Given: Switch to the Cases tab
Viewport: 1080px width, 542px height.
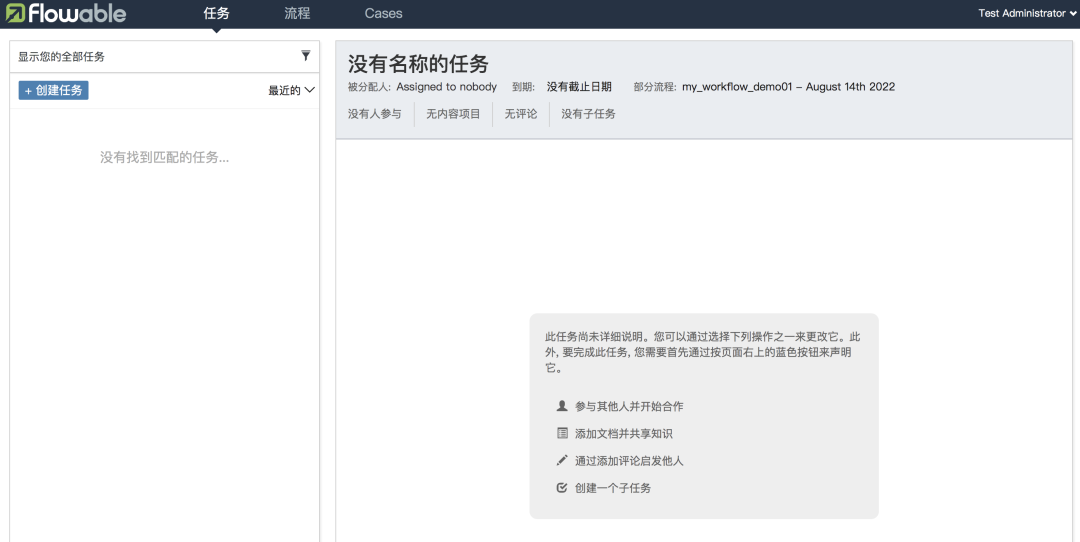Looking at the screenshot, I should (384, 13).
